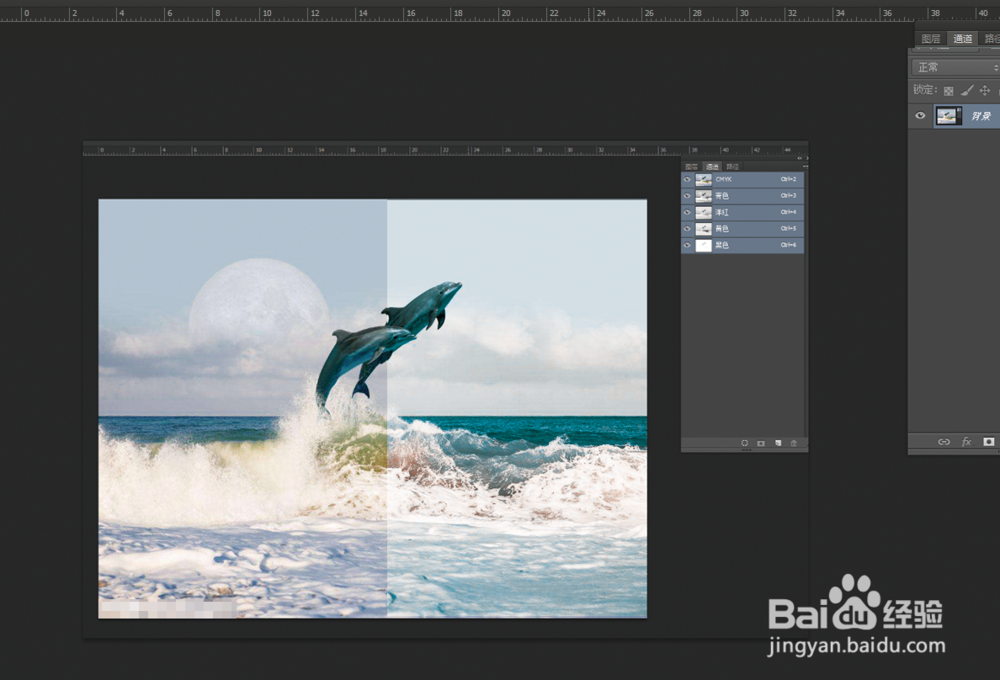Open the inner channels panel flyout menu
The image size is (1000, 680).
click(x=805, y=166)
